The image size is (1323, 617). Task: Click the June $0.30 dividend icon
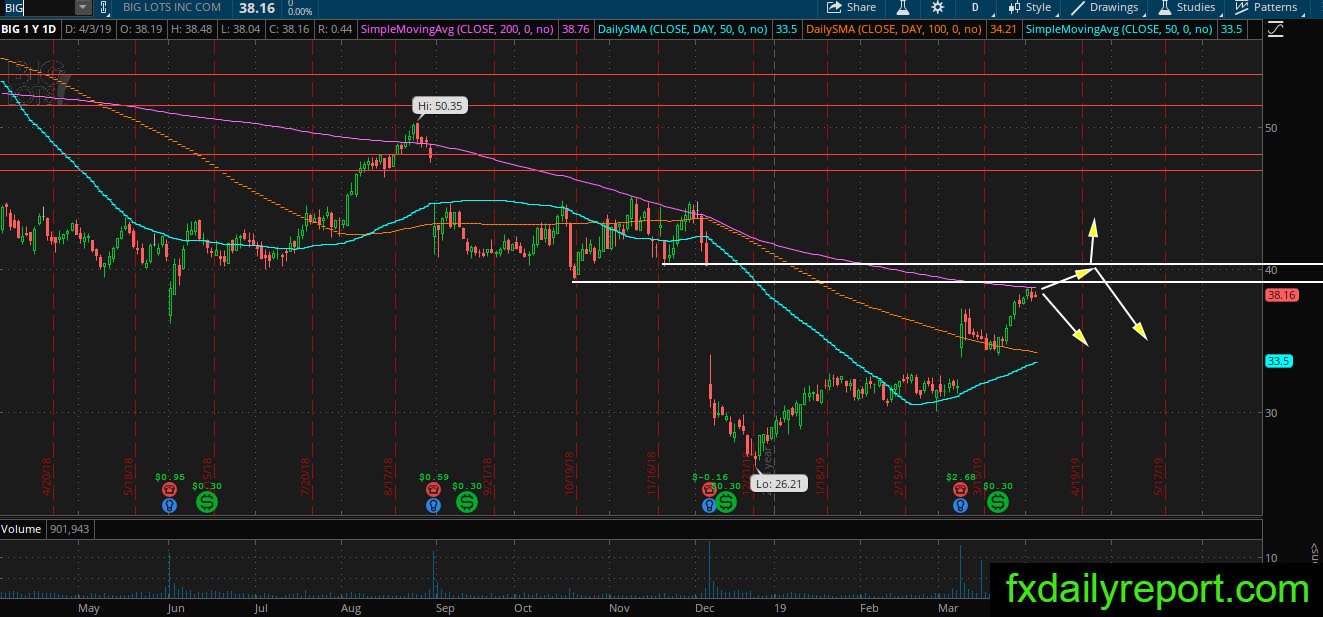[206, 502]
